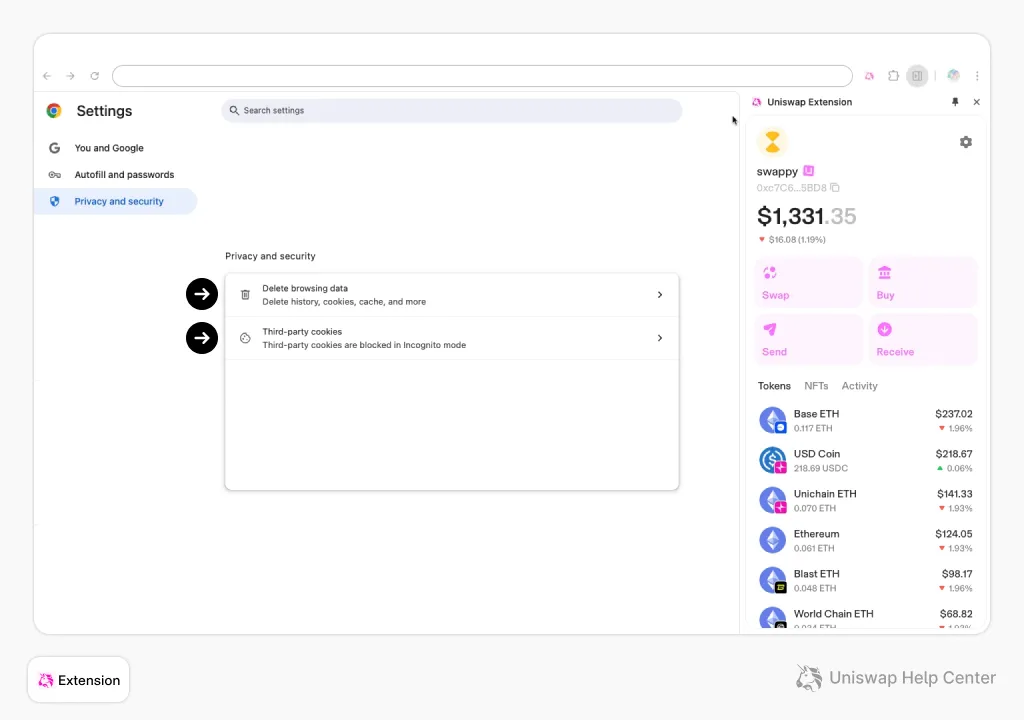The height and width of the screenshot is (720, 1024).
Task: Click the Blast ETH token icon
Action: click(x=773, y=580)
